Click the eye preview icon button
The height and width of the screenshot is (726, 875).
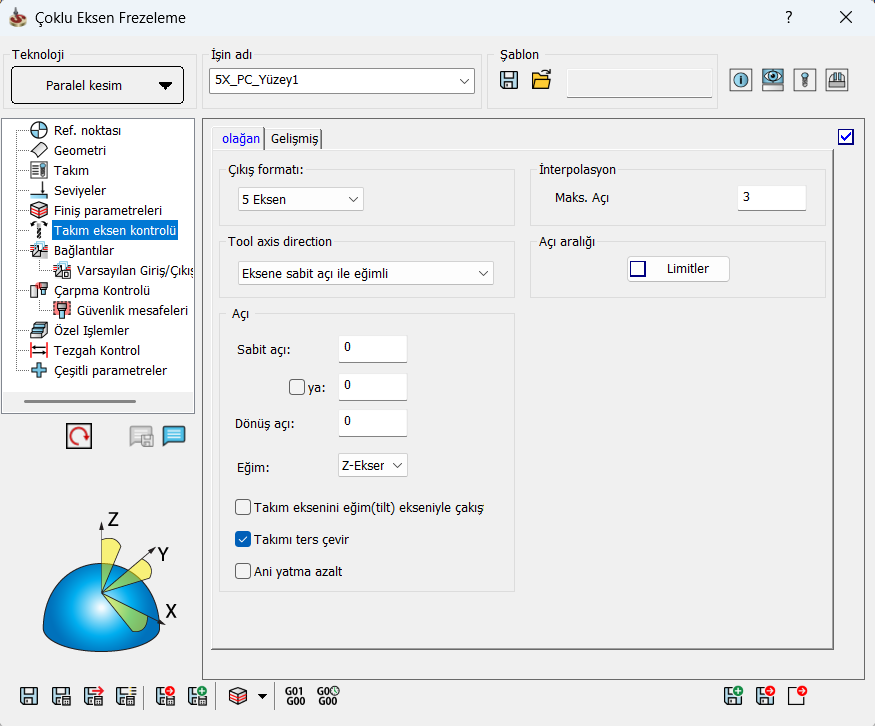pyautogui.click(x=772, y=81)
